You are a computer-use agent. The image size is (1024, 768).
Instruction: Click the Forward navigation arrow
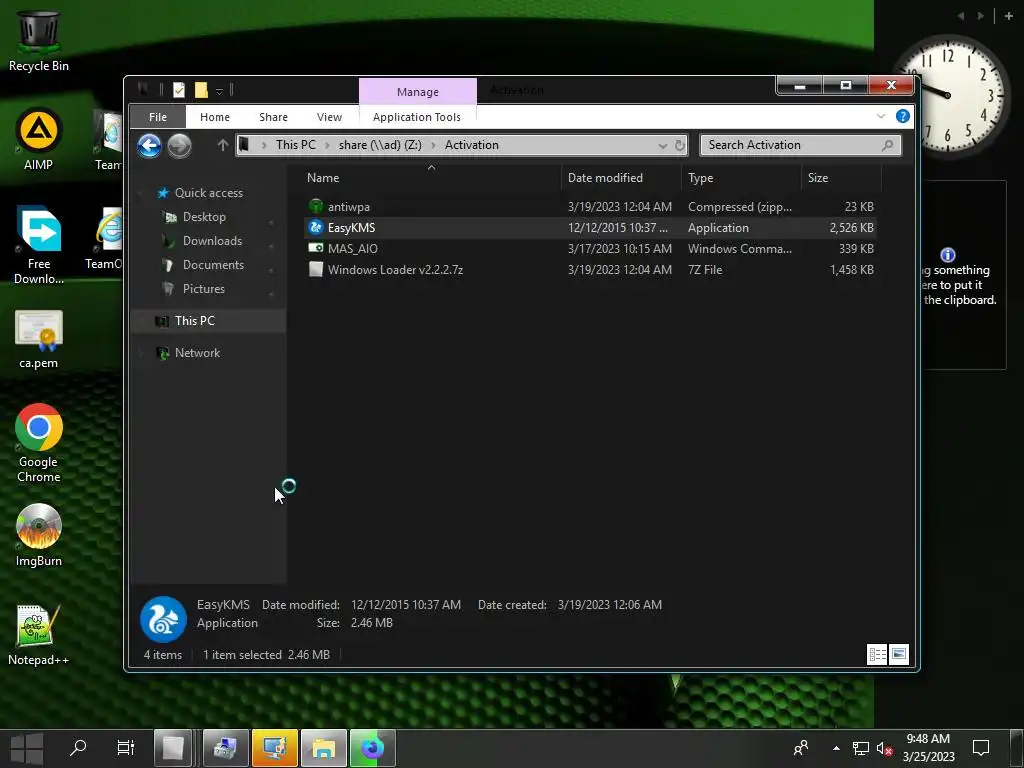coord(179,146)
